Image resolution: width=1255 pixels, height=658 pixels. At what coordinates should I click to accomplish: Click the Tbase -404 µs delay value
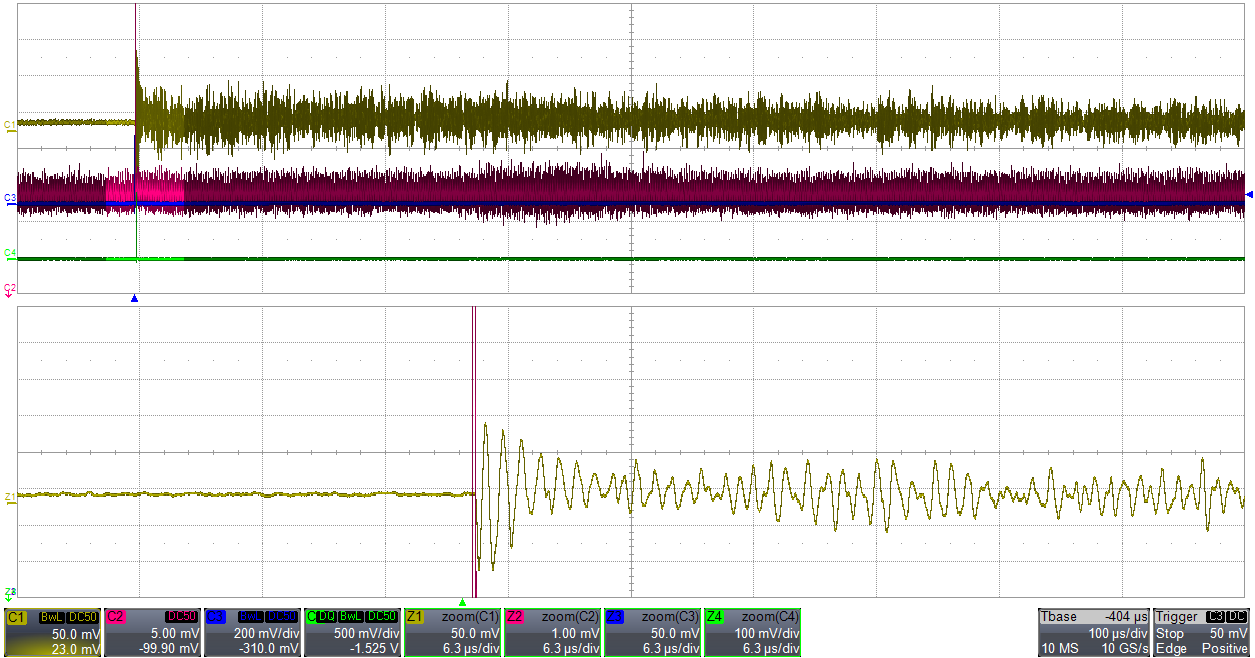(x=1125, y=617)
